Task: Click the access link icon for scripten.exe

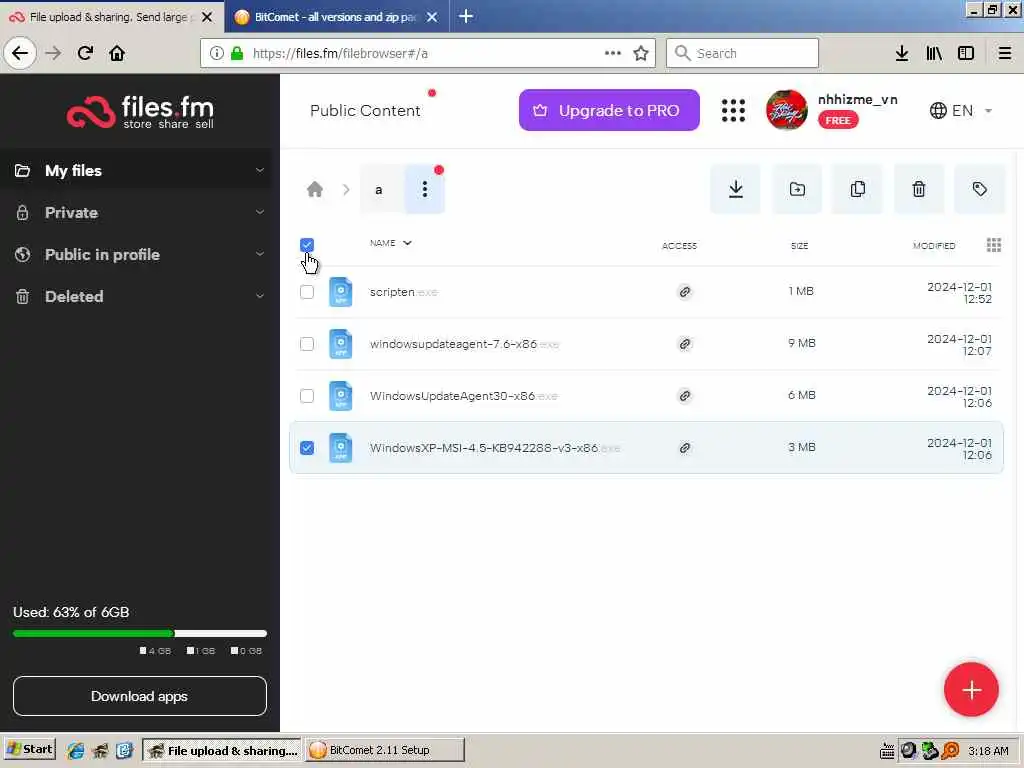Action: point(684,292)
